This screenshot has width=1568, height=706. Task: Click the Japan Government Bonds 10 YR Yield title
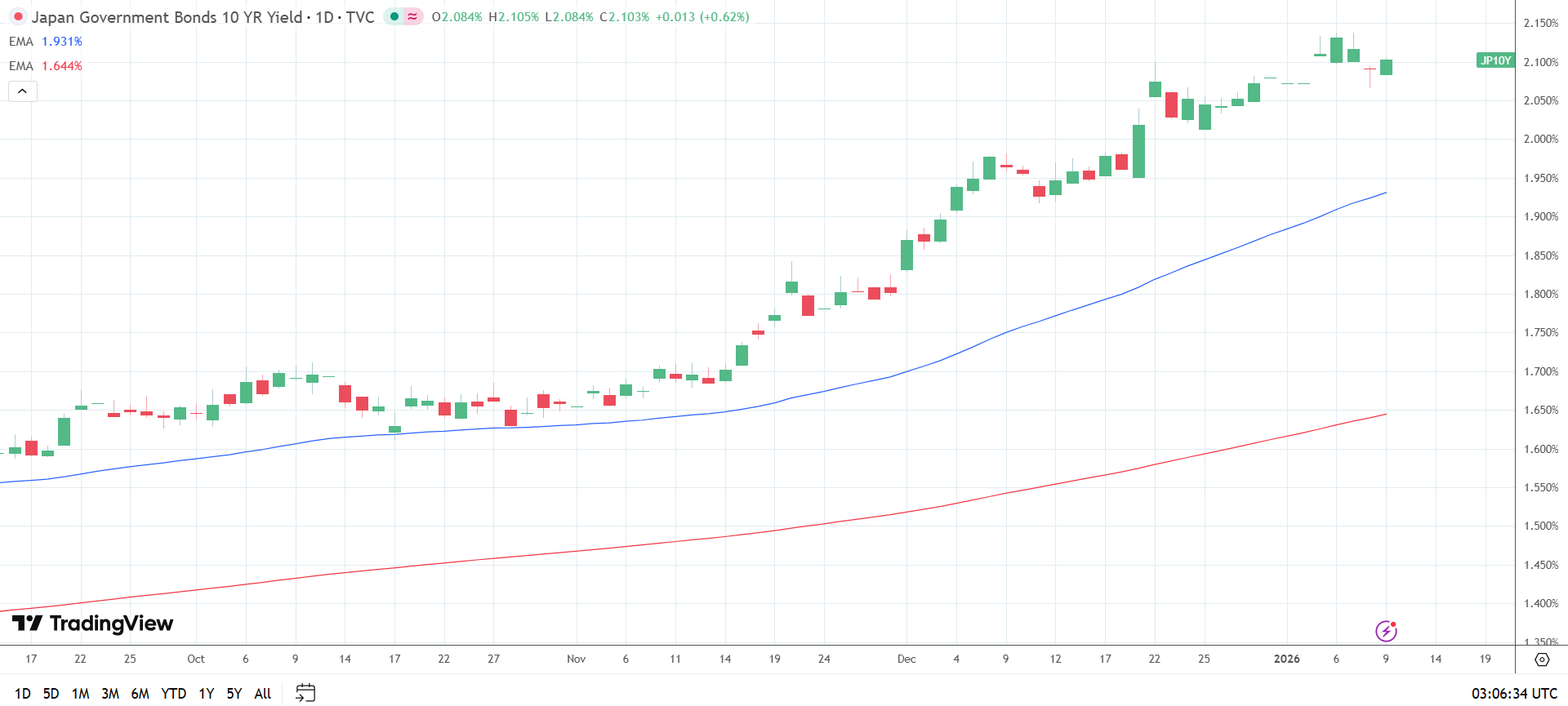167,17
